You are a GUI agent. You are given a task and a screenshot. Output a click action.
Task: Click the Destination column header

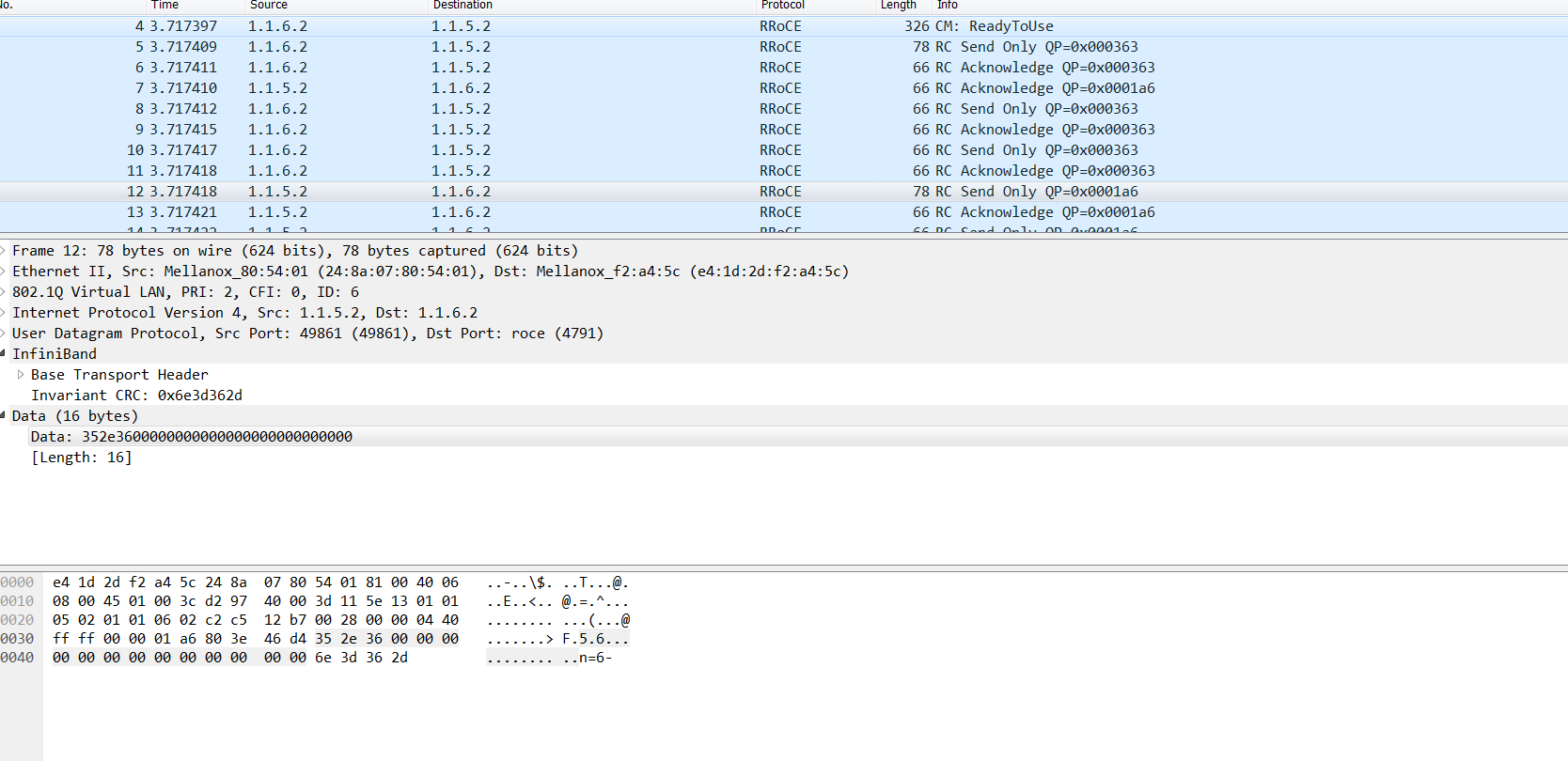point(463,6)
